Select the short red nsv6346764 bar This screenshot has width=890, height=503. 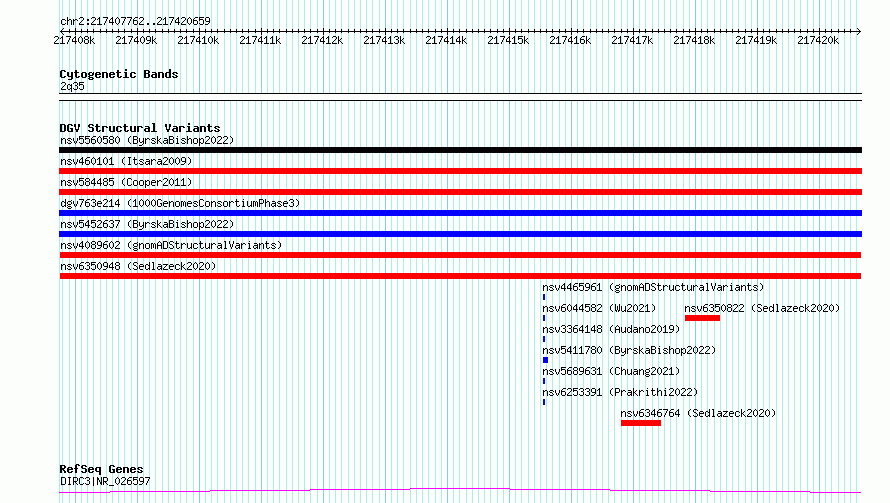(x=641, y=423)
